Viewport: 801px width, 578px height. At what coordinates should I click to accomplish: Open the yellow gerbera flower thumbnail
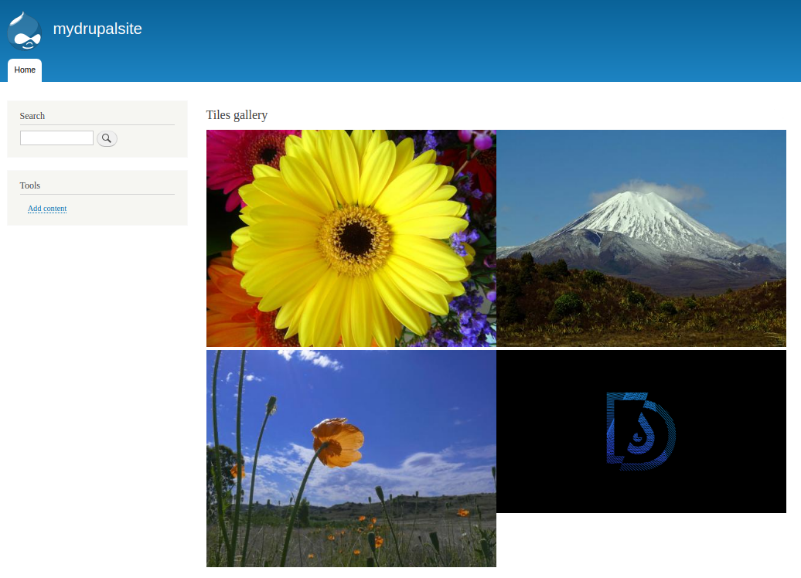click(x=350, y=238)
